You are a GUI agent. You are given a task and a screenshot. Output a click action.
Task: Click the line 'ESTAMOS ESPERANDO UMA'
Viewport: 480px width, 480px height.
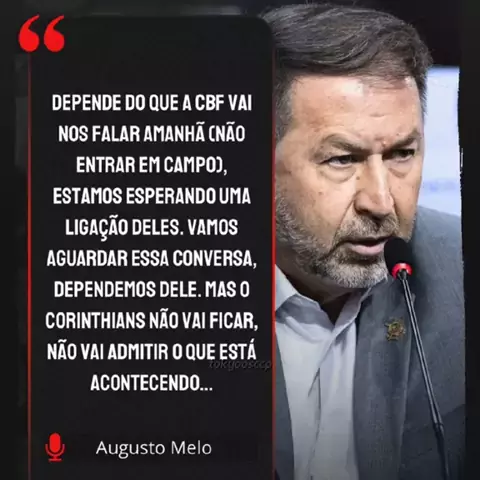click(x=152, y=196)
